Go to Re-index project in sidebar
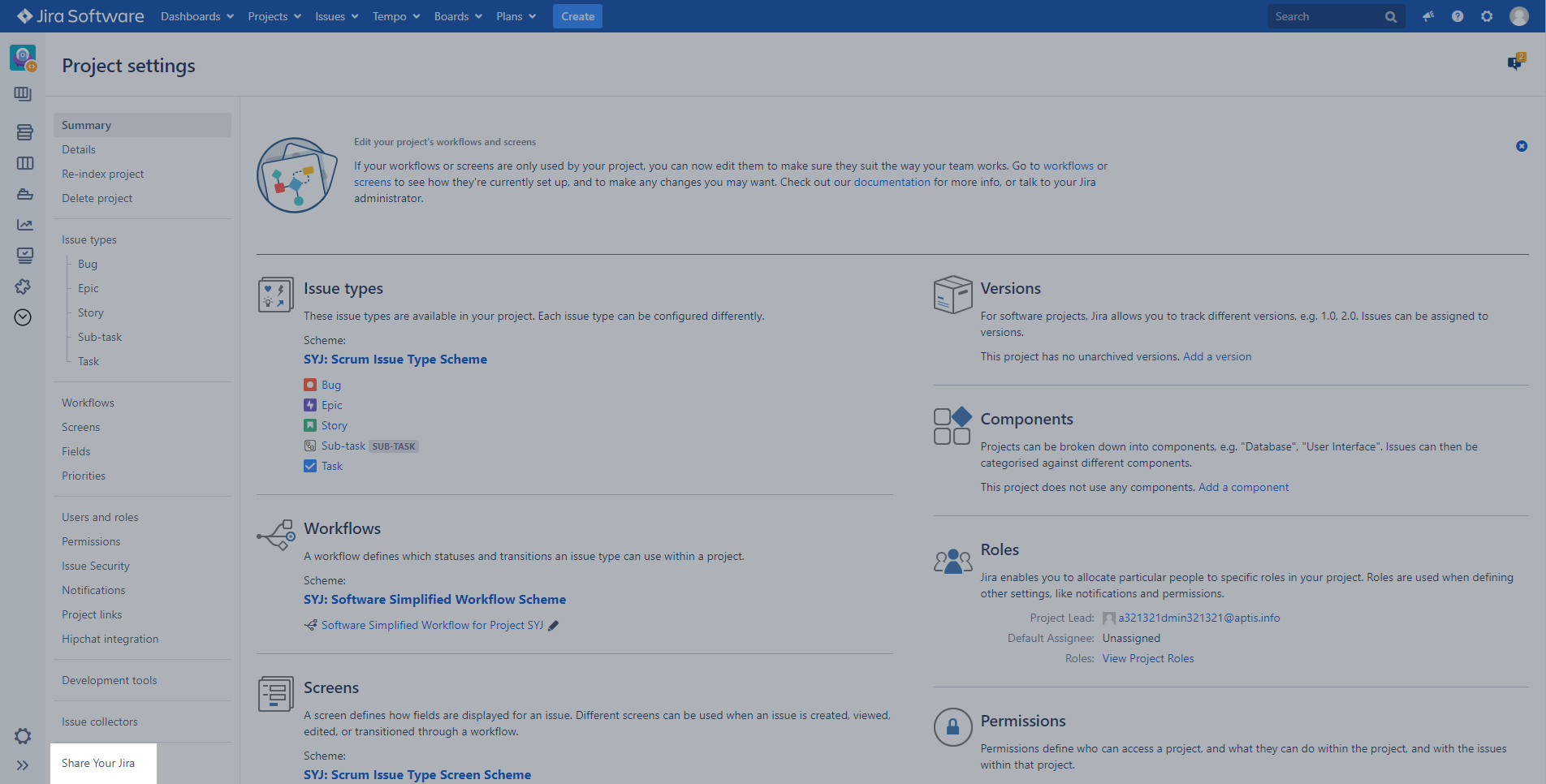Image resolution: width=1546 pixels, height=784 pixels. 103,174
